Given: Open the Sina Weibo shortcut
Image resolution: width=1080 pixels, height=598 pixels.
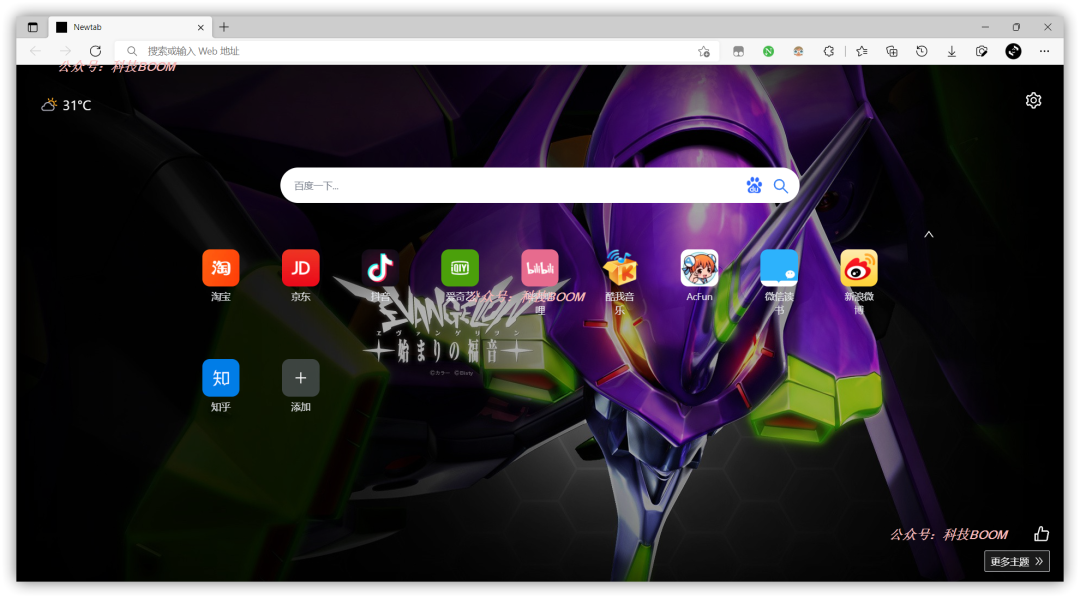Looking at the screenshot, I should 859,268.
